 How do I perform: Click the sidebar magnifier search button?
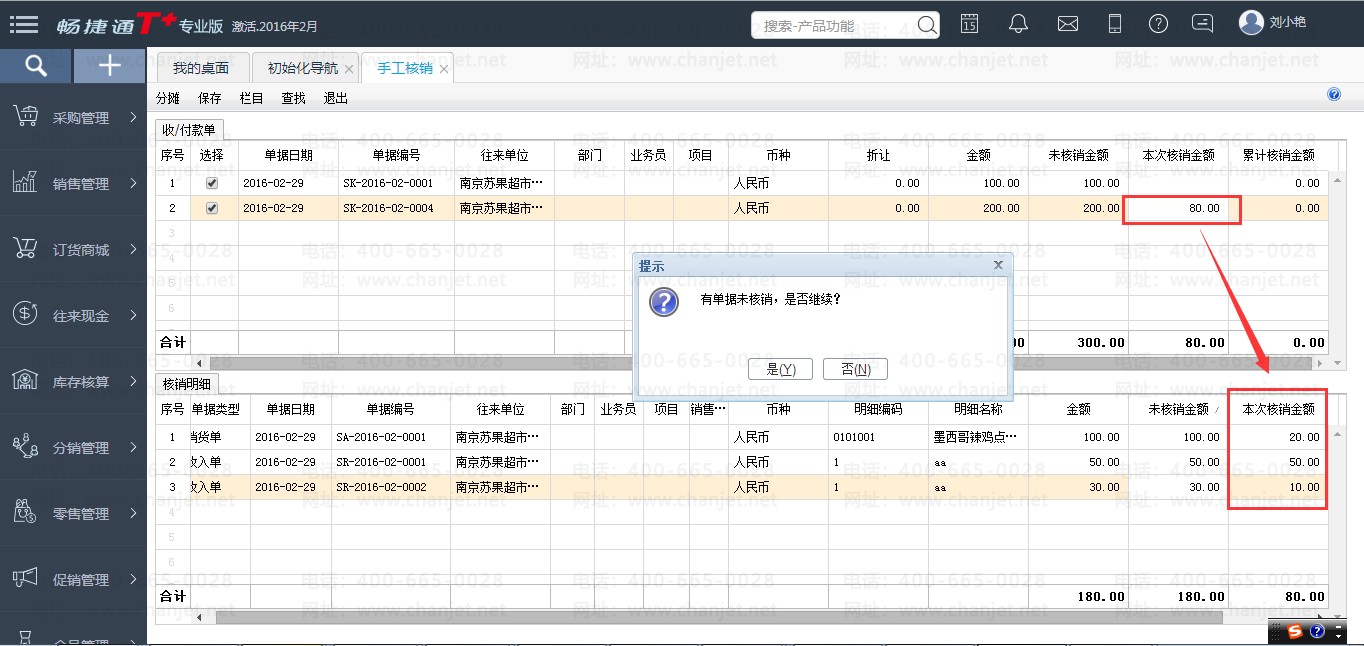pyautogui.click(x=36, y=66)
